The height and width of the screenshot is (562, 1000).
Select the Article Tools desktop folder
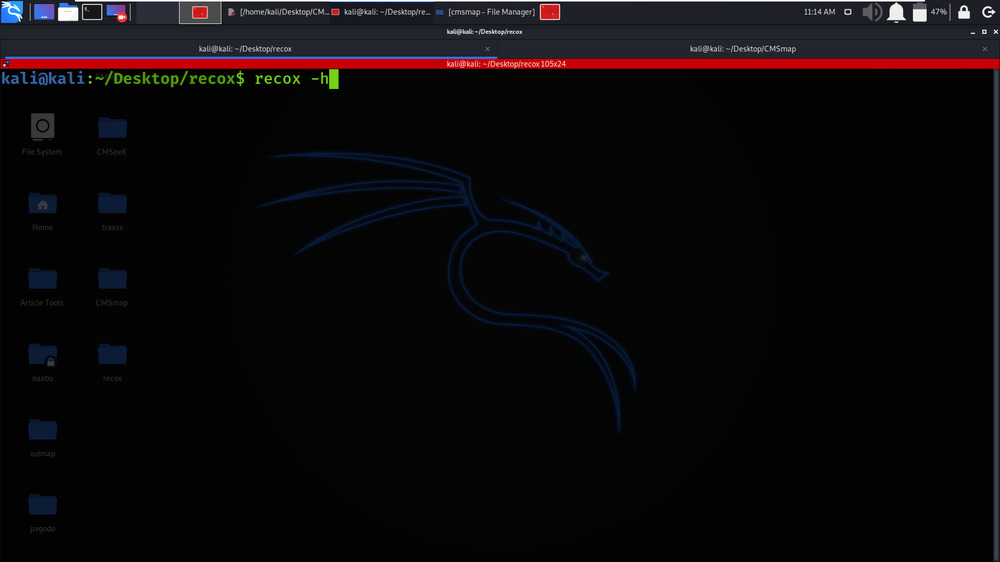(x=42, y=286)
